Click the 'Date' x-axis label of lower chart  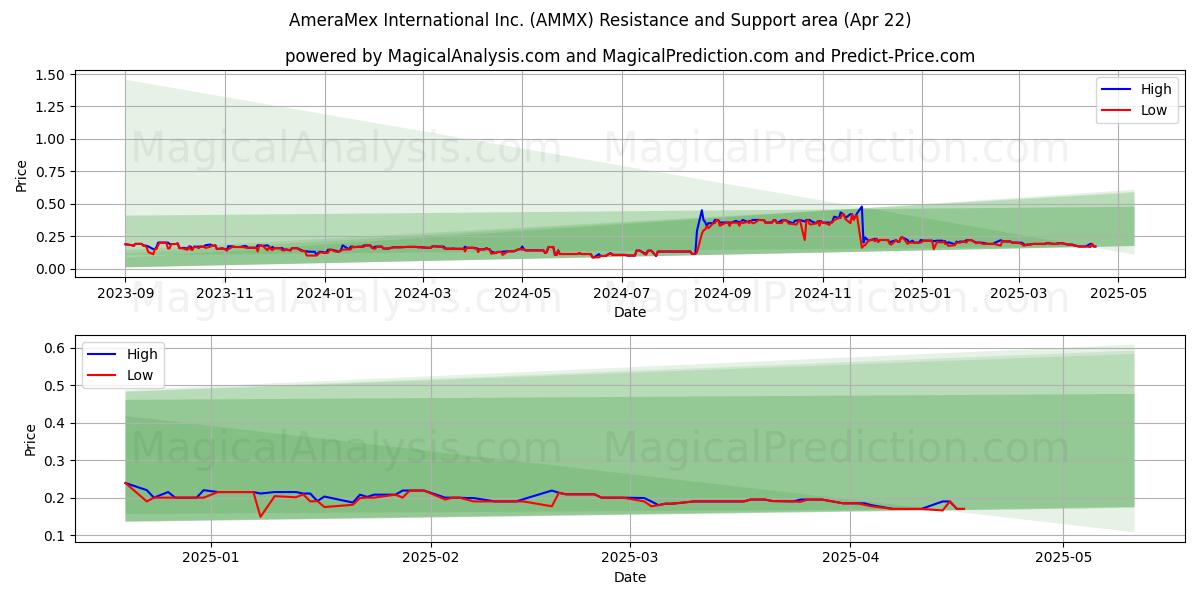[x=630, y=577]
